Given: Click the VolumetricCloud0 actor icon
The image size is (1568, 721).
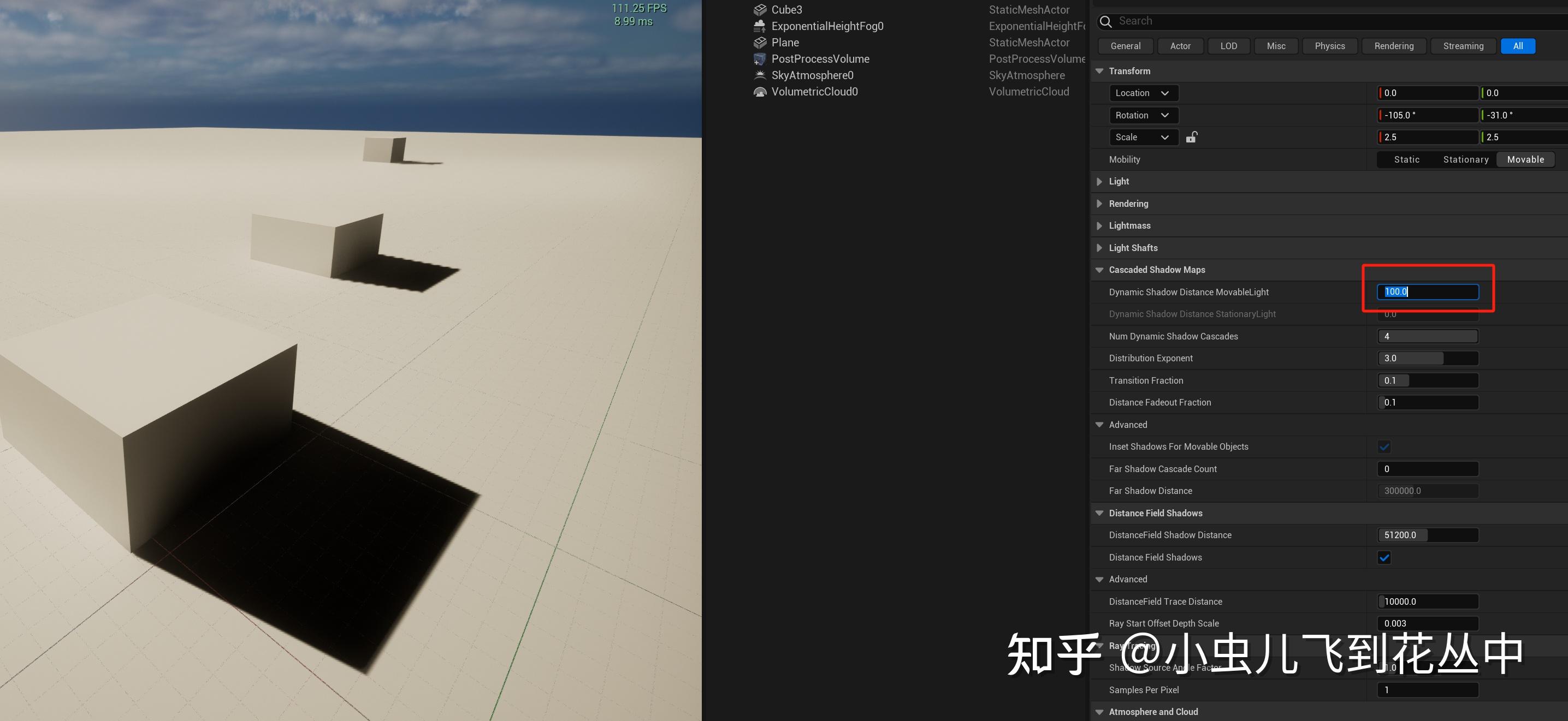Looking at the screenshot, I should (x=760, y=92).
